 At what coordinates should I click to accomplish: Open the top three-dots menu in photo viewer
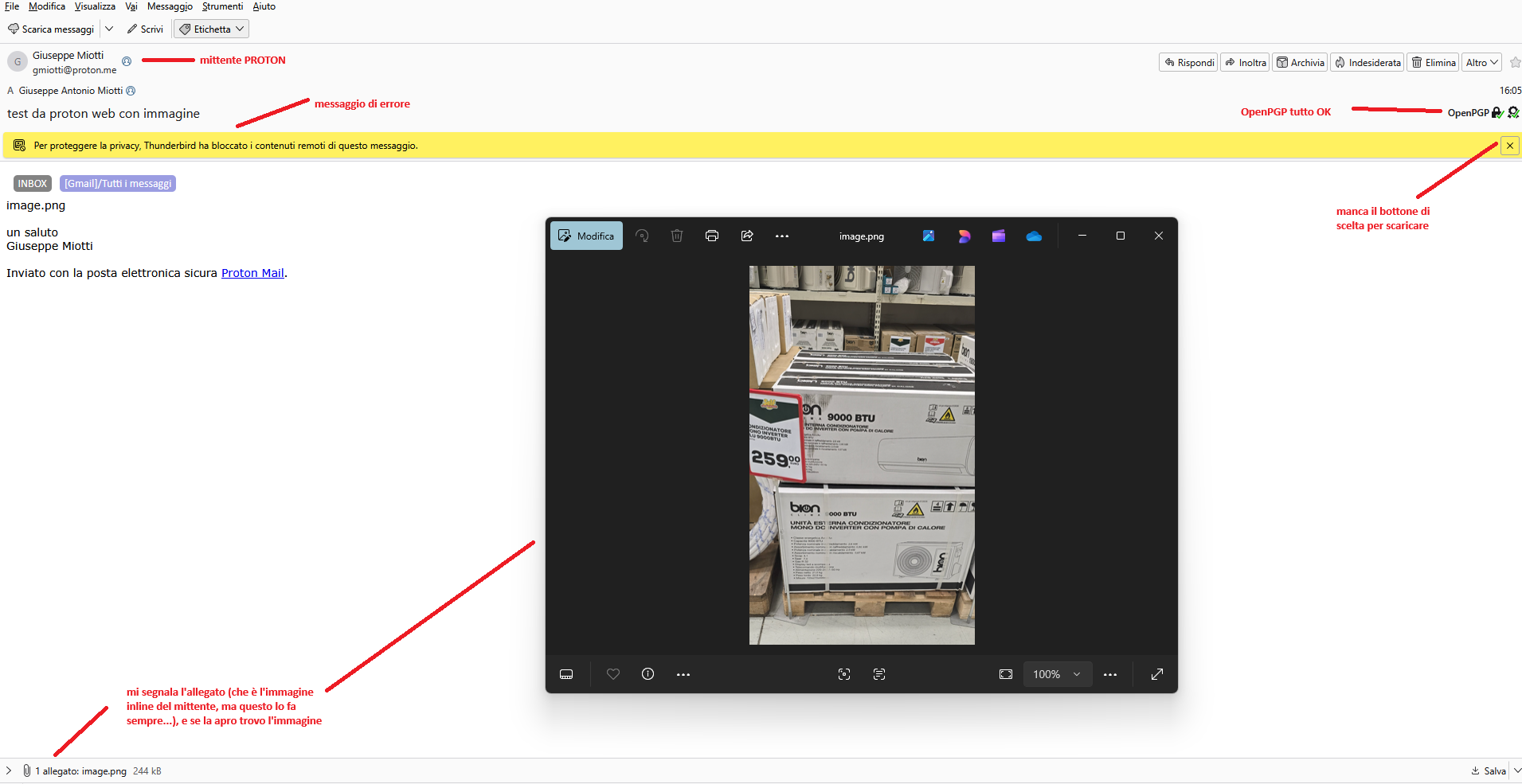point(782,236)
